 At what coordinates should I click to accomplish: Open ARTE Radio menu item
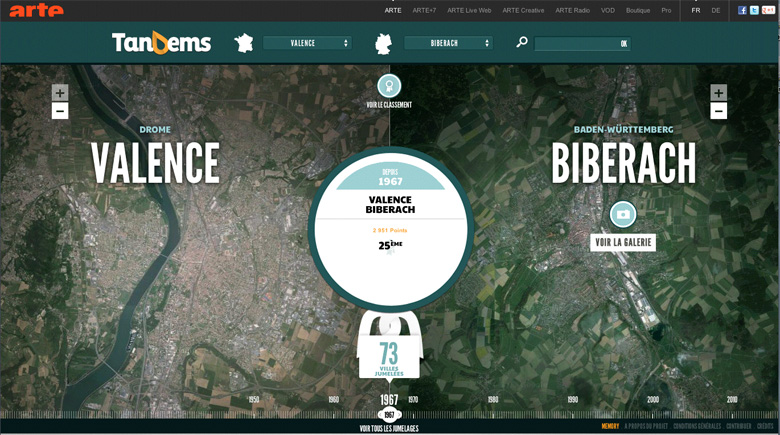coord(573,10)
